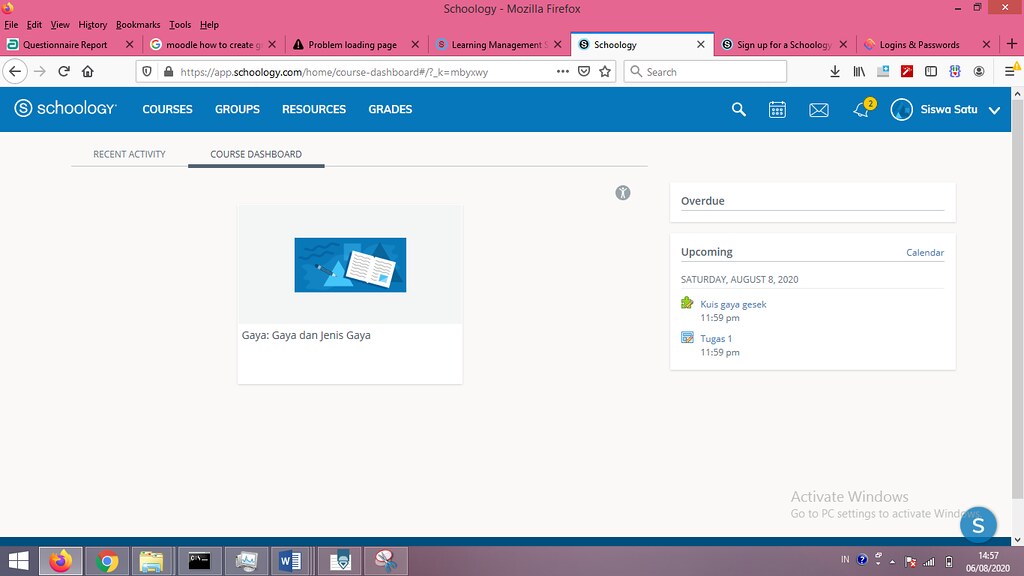Open the notifications bell icon
The image size is (1024, 576).
(x=862, y=109)
